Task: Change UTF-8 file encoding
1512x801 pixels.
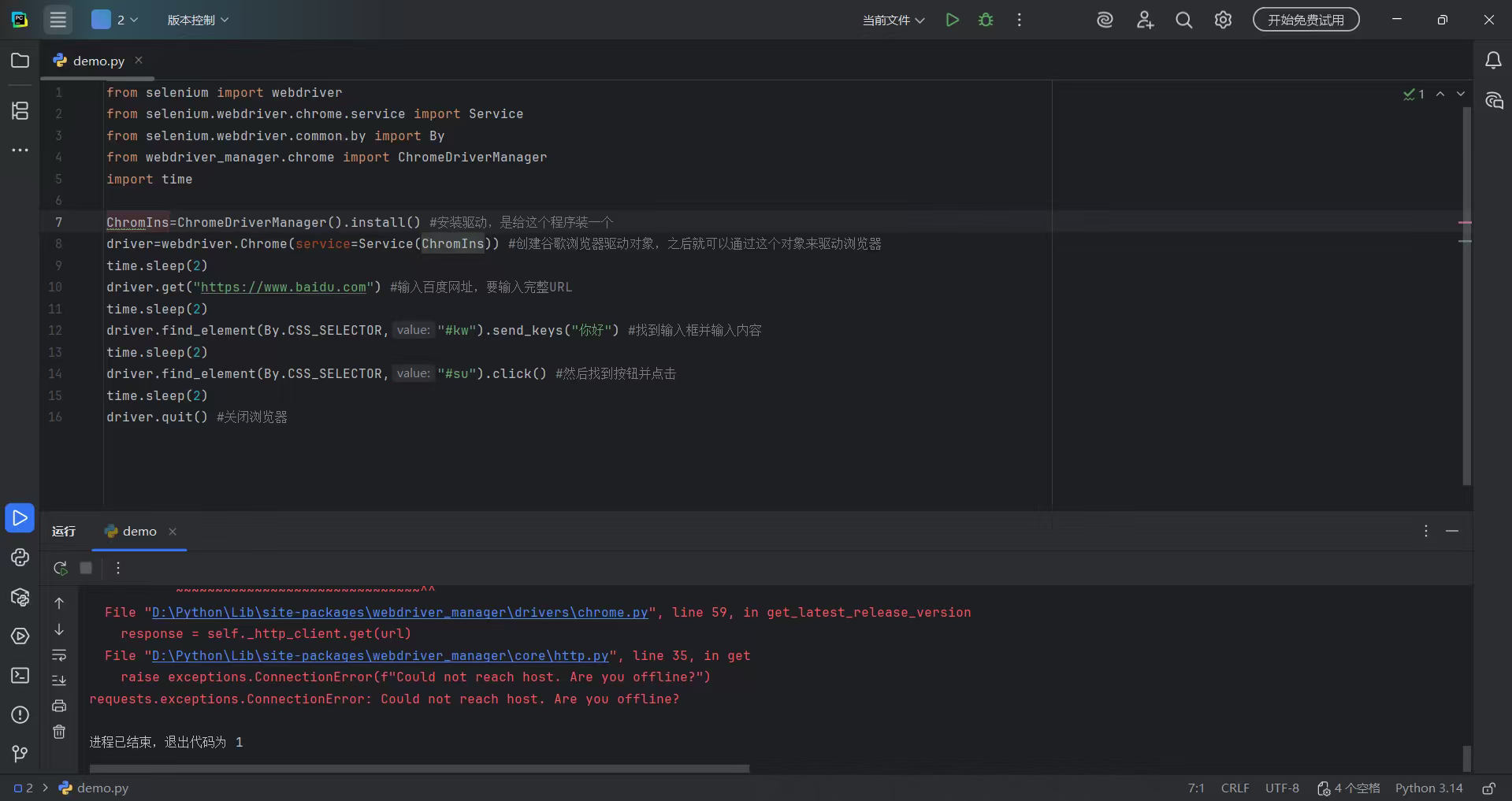Action: (1282, 788)
